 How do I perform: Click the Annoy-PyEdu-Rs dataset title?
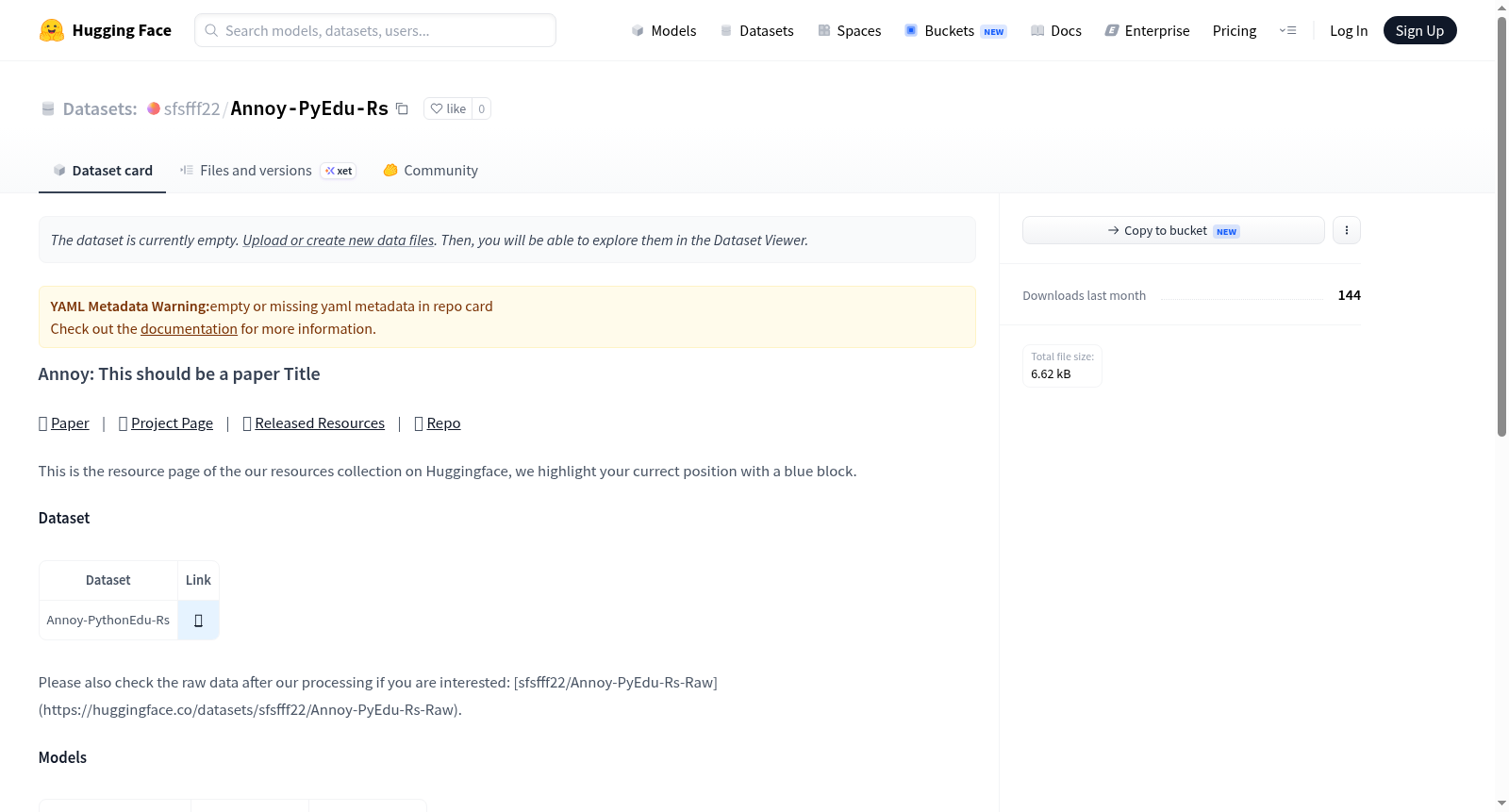point(309,108)
